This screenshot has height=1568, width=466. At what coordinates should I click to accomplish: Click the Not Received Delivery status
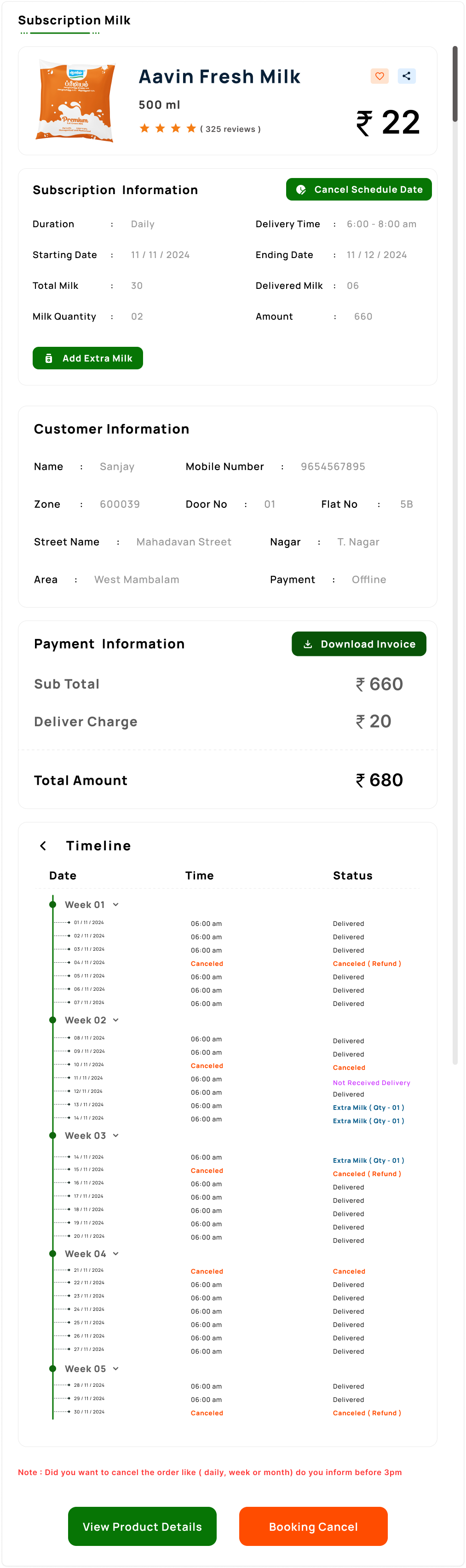(372, 1083)
